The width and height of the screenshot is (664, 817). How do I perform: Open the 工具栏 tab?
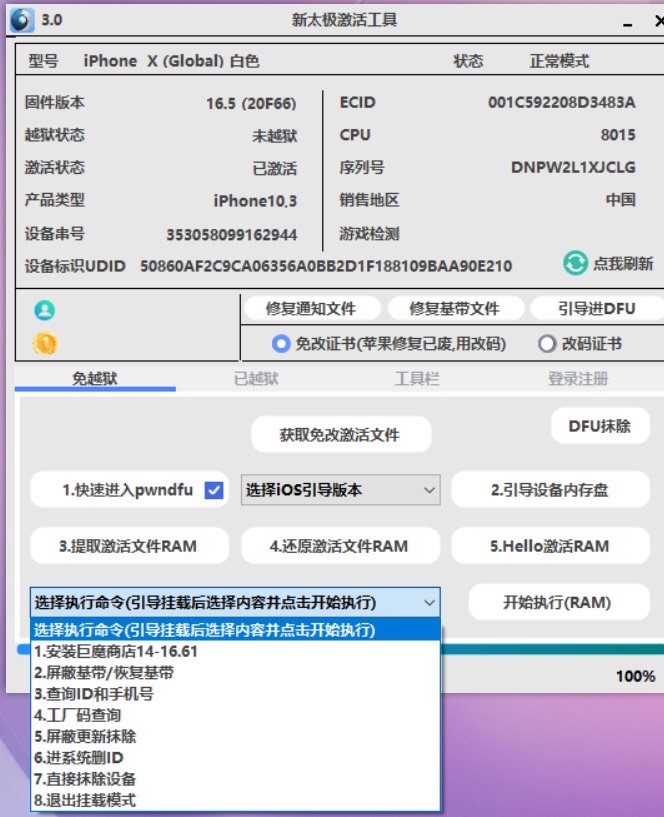(x=417, y=379)
